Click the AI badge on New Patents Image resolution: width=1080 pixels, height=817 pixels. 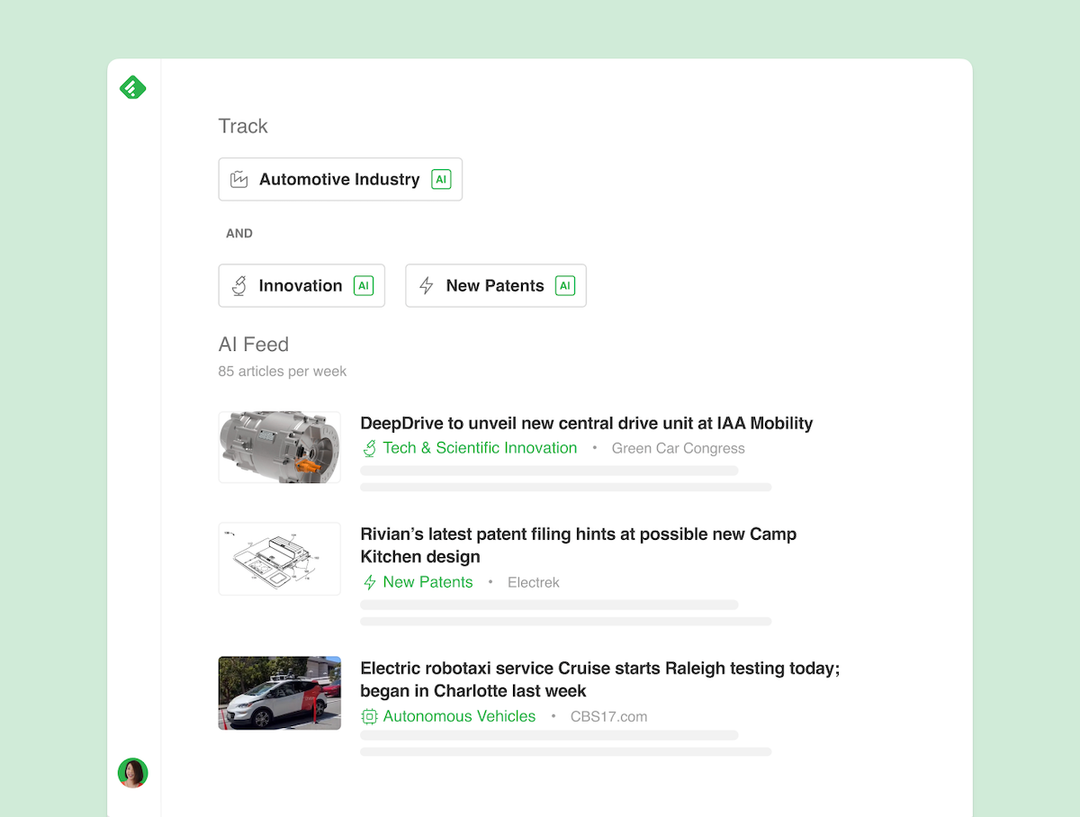tap(566, 285)
